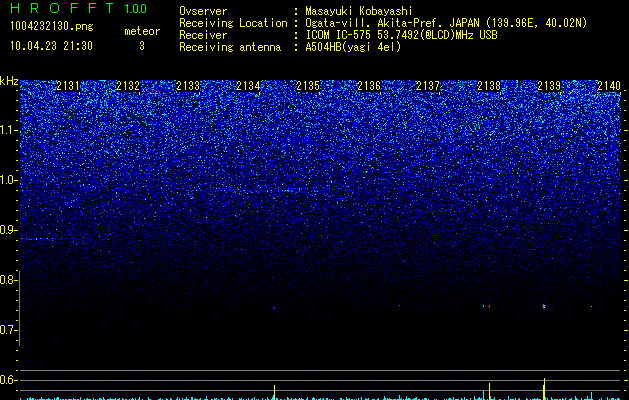Screen dimensions: 629x400
Task: Click the kHz axis unit label
Action: (x=9, y=81)
